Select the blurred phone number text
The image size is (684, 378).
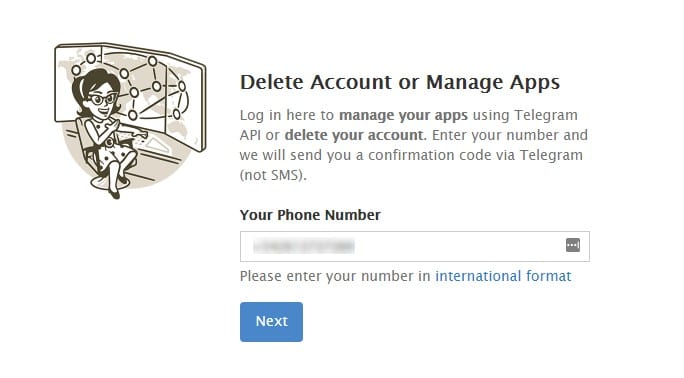(x=304, y=246)
